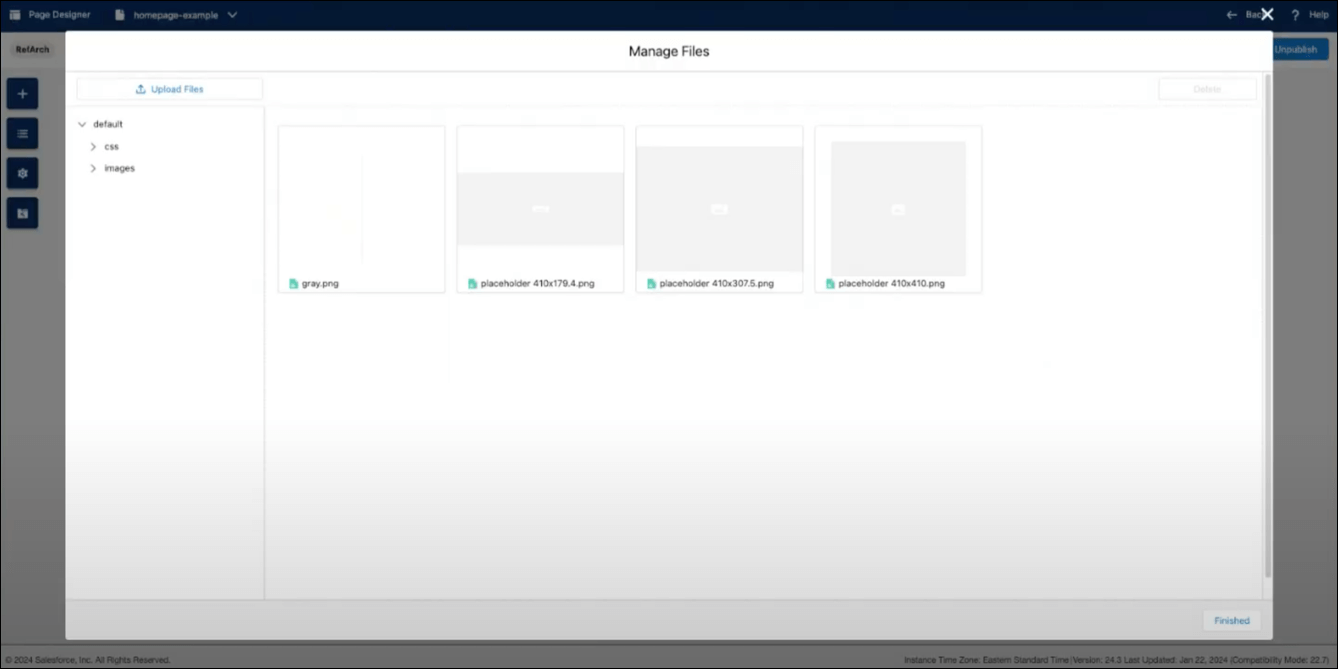Click the Page Designer app icon
The height and width of the screenshot is (669, 1338).
click(x=15, y=15)
